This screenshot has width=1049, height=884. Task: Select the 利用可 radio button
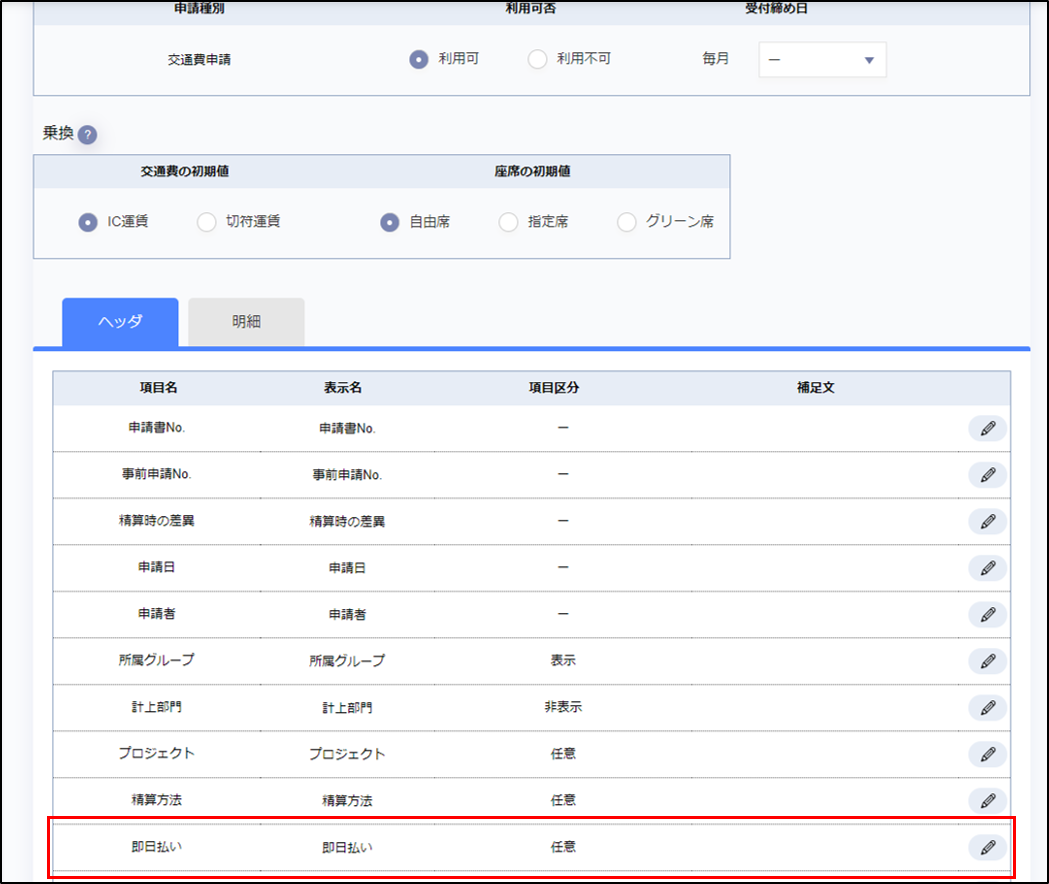(419, 60)
